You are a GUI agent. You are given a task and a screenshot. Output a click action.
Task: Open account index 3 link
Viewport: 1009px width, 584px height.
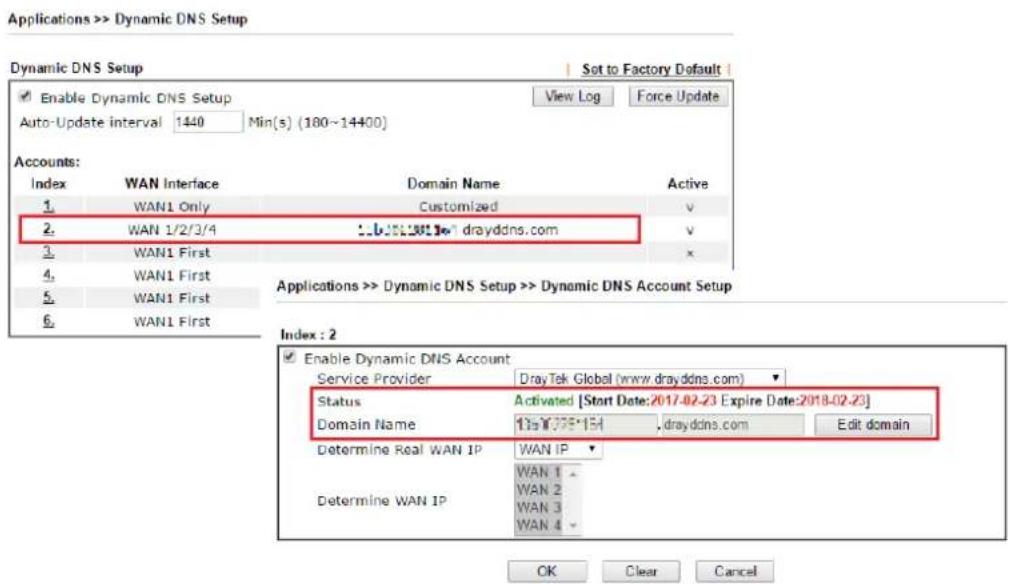point(48,251)
